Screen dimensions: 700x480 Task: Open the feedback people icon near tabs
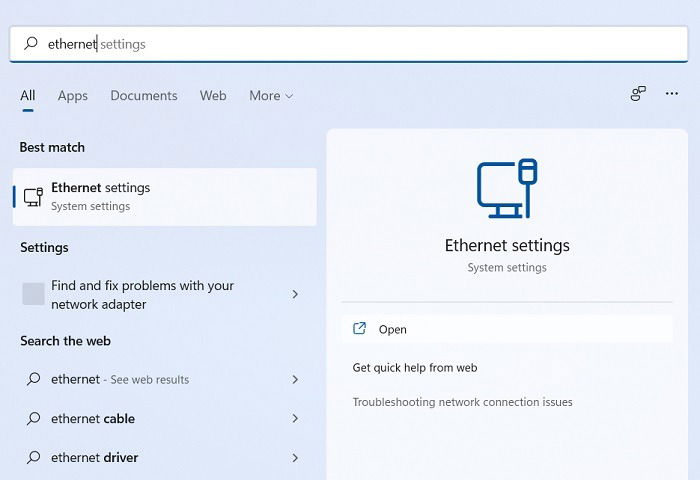pyautogui.click(x=638, y=94)
